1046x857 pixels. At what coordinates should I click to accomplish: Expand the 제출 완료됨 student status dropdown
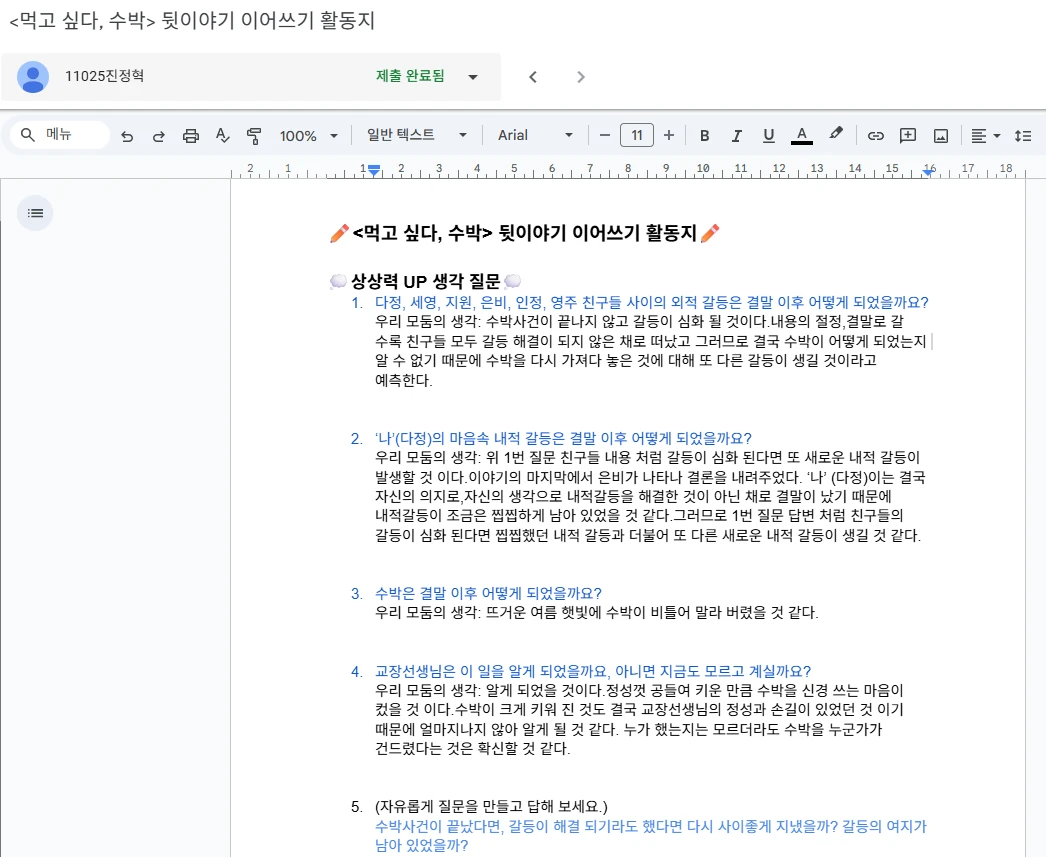pos(473,77)
